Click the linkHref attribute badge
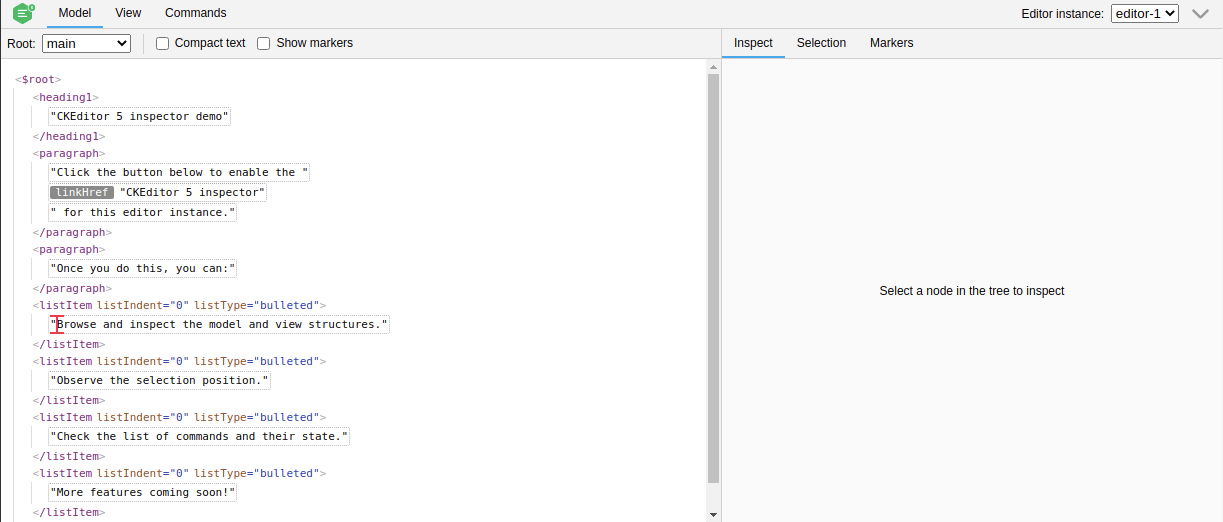Image resolution: width=1223 pixels, height=522 pixels. pos(82,192)
